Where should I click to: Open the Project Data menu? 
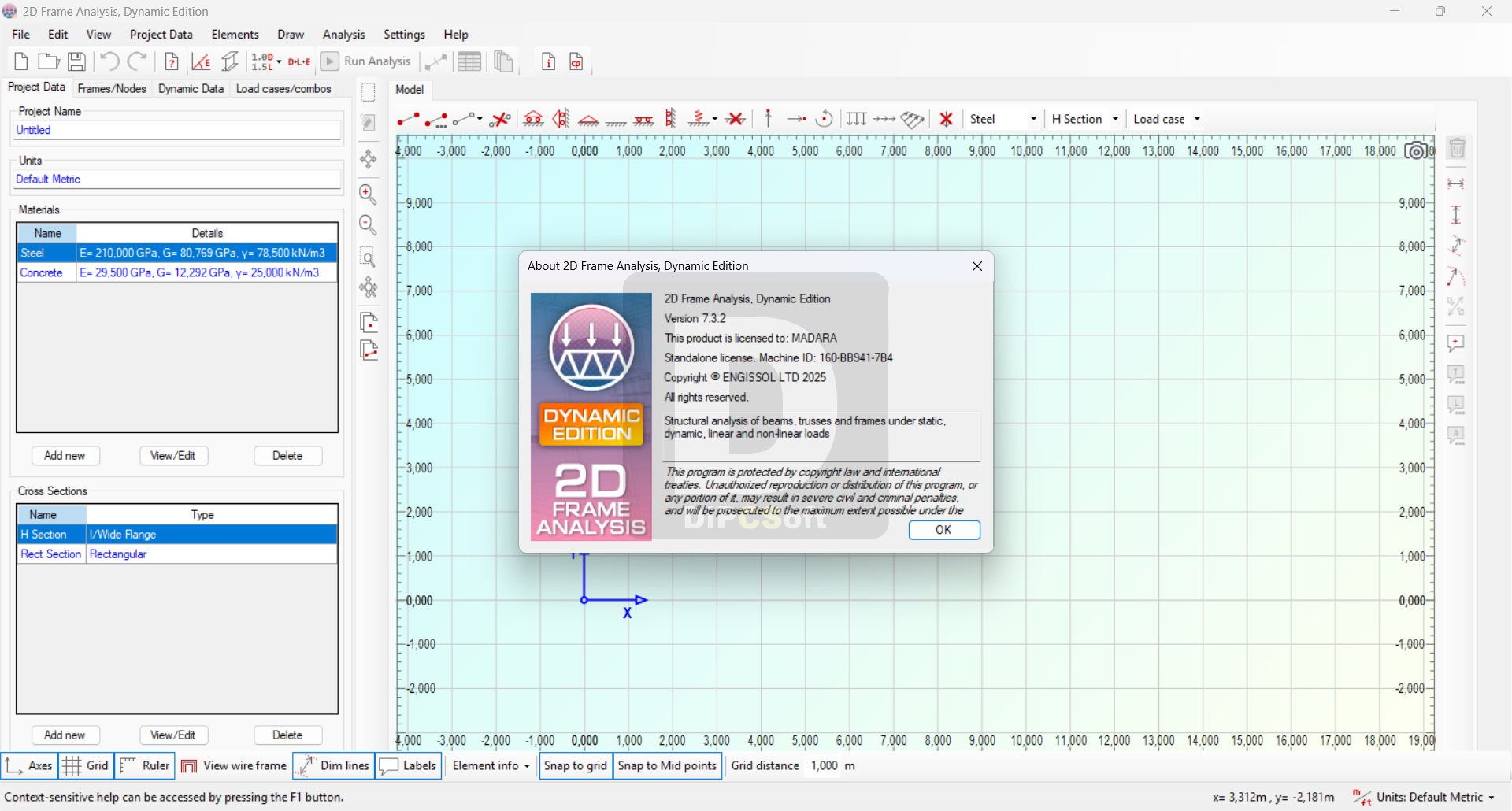tap(161, 35)
